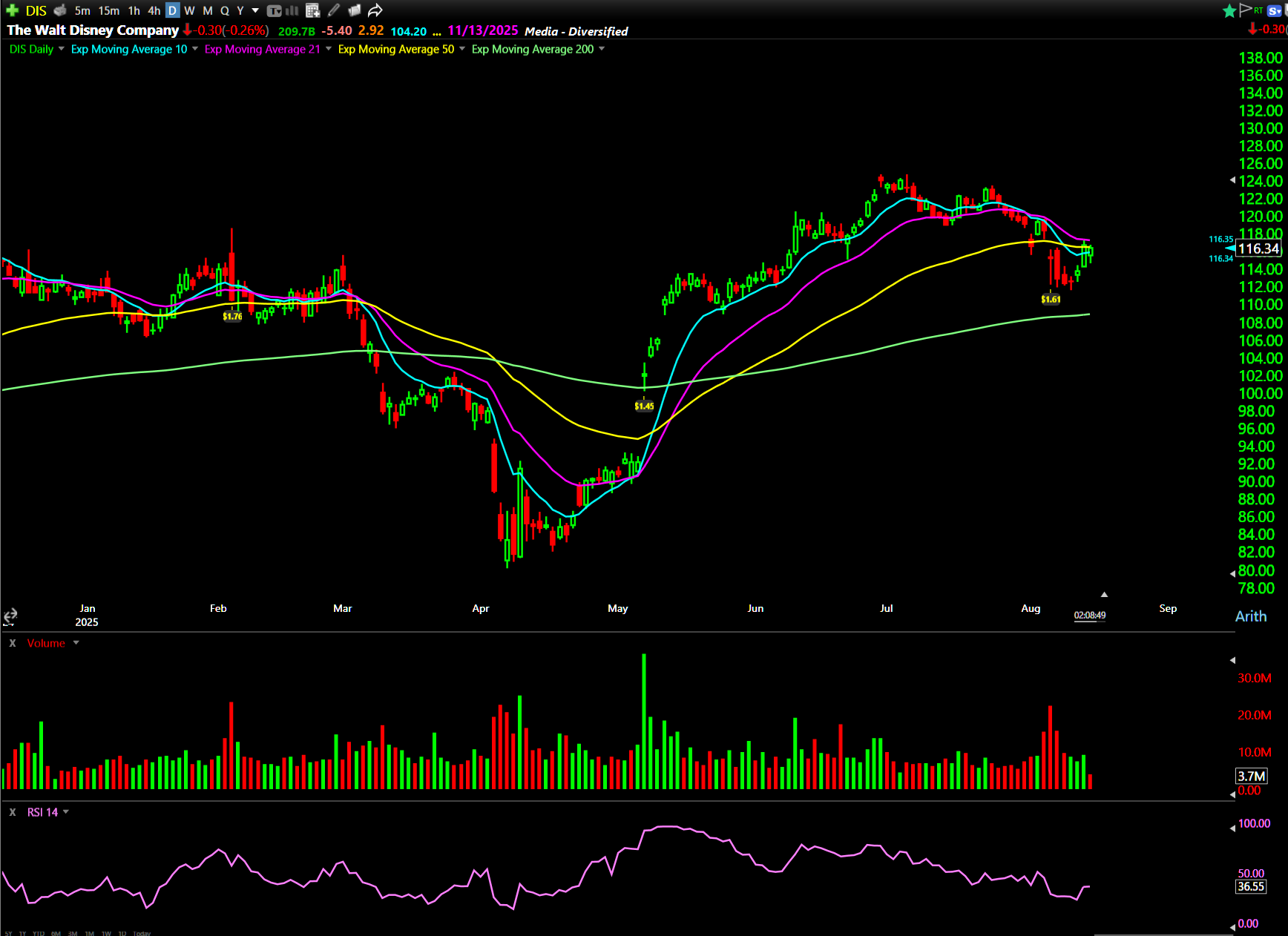The height and width of the screenshot is (936, 1288).
Task: Click the volume scale top arrow marker
Action: pyautogui.click(x=1233, y=659)
